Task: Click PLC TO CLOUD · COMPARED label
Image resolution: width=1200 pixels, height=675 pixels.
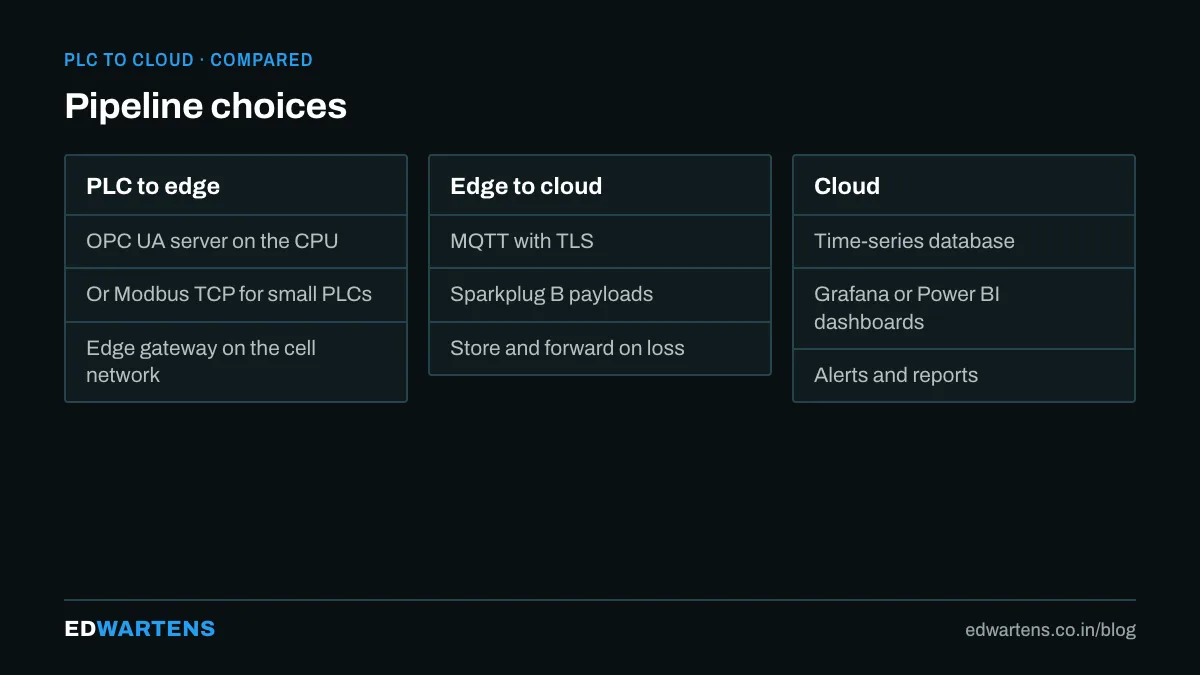Action: pyautogui.click(x=188, y=60)
